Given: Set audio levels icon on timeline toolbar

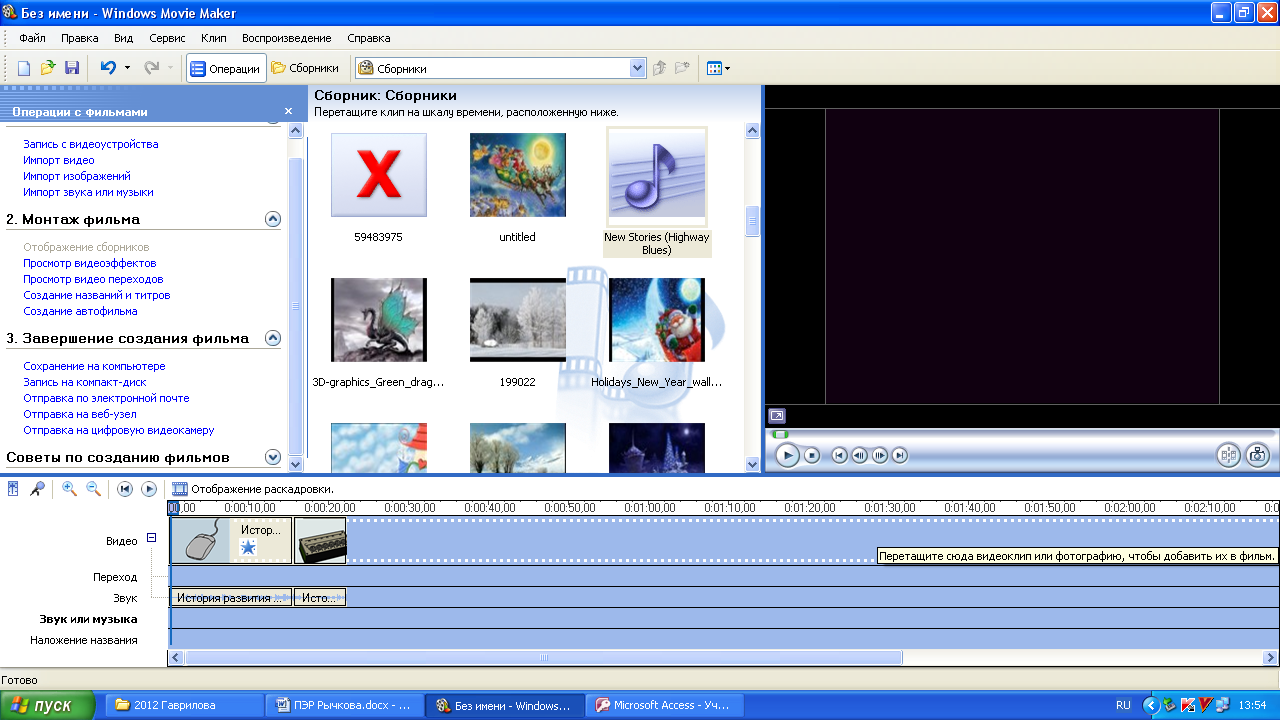Looking at the screenshot, I should [14, 489].
